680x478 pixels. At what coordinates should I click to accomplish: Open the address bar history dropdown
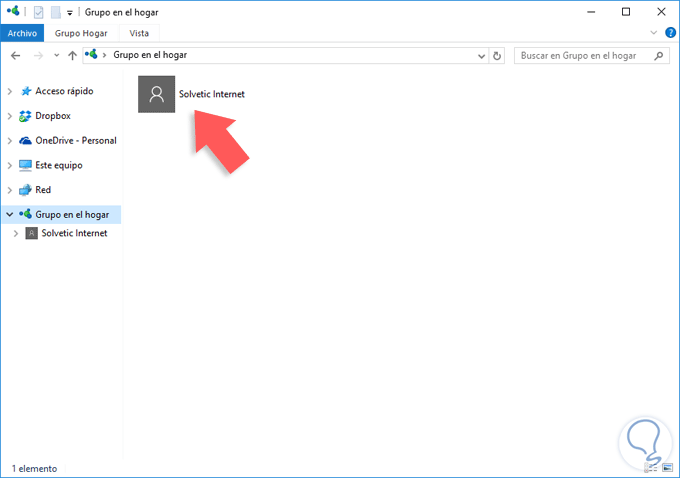click(481, 56)
